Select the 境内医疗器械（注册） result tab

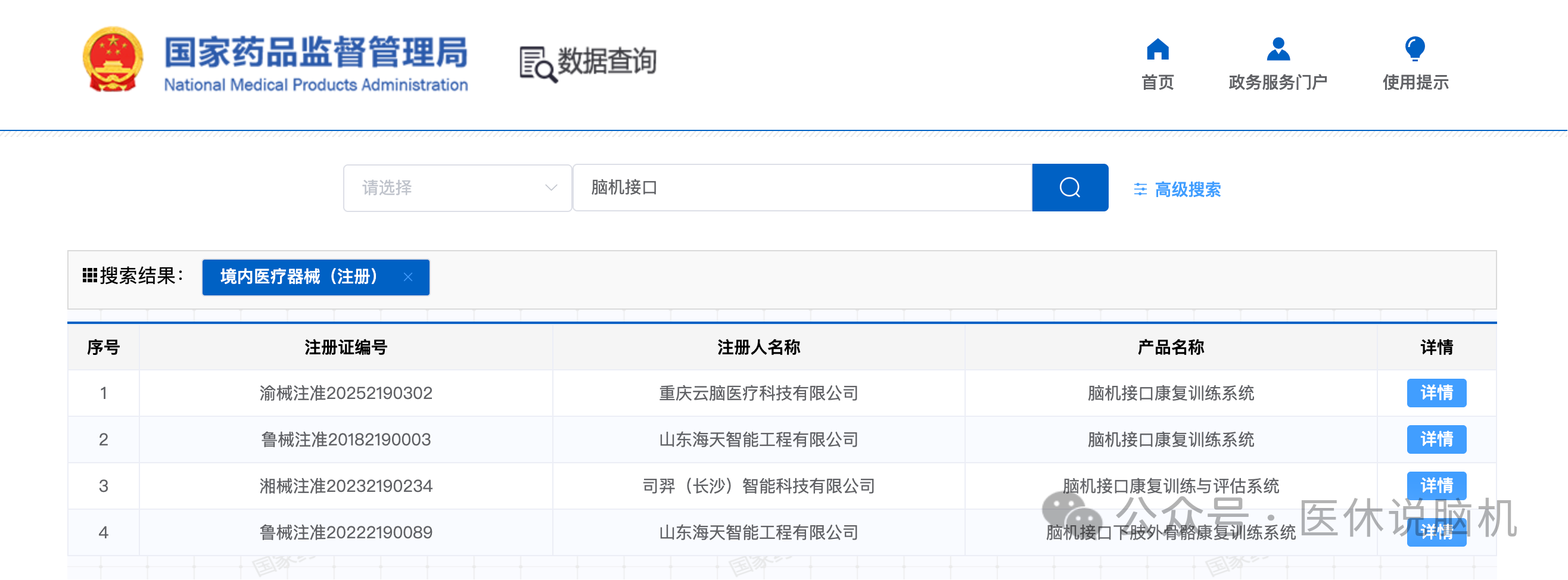(x=300, y=277)
